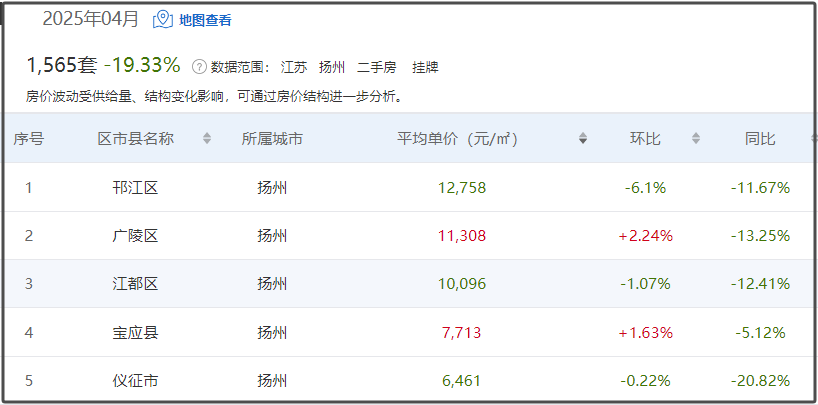The height and width of the screenshot is (405, 818).
Task: Click row number 3 cell
Action: 29,284
